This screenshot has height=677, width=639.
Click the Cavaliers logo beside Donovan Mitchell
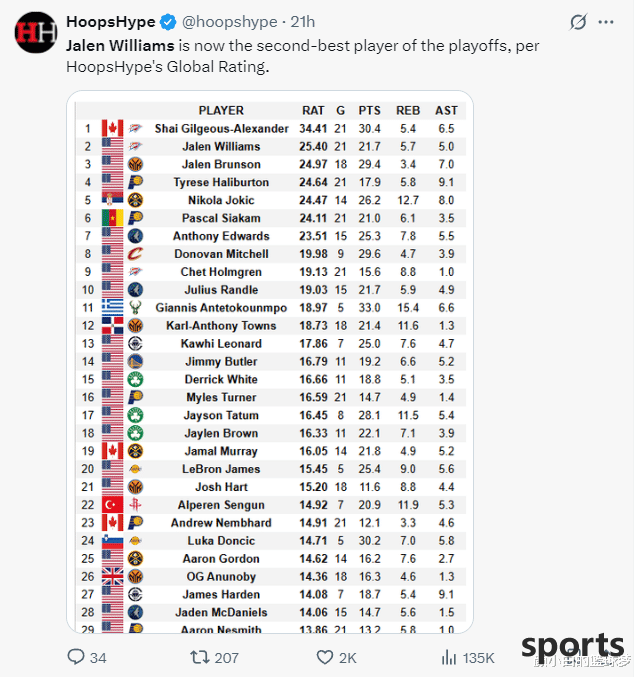coord(136,254)
